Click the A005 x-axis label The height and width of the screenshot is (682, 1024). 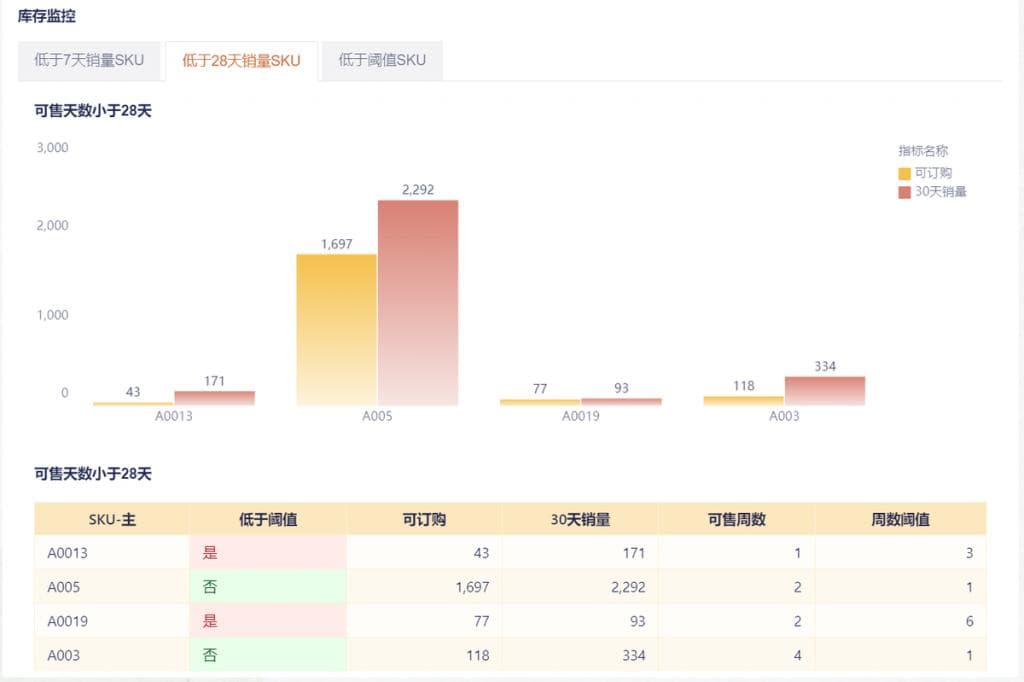[377, 416]
